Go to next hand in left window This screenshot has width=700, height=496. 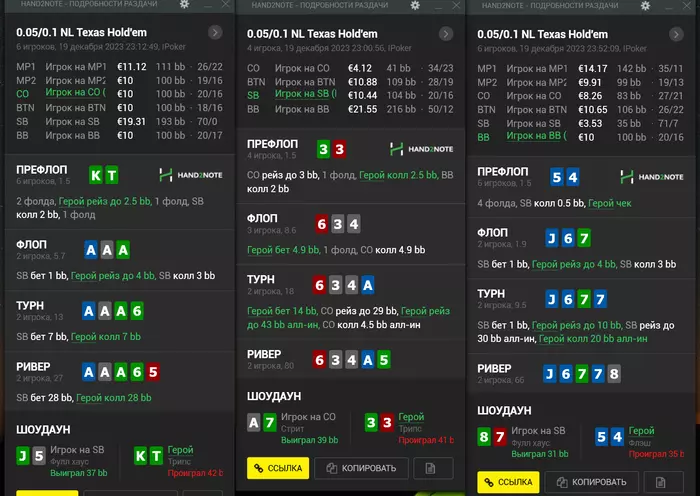[215, 33]
